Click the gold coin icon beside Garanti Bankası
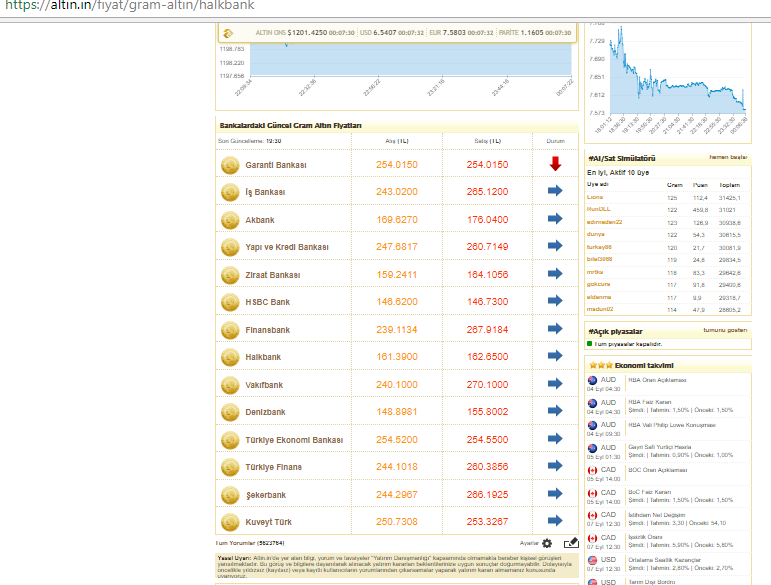 229,165
